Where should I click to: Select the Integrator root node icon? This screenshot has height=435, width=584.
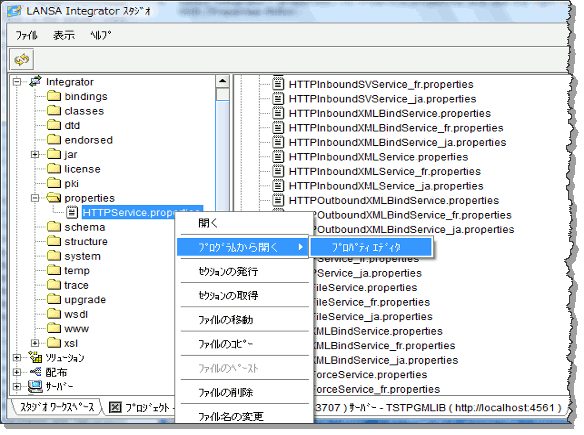point(35,81)
